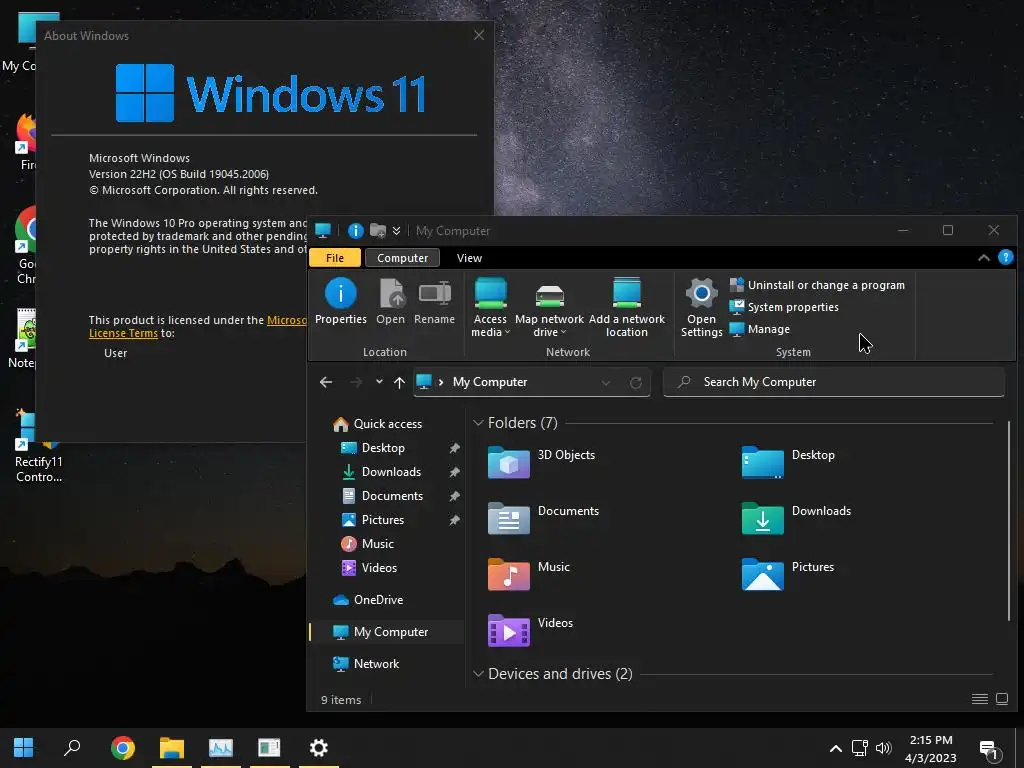1024x768 pixels.
Task: Click Open Settings gear in ribbon
Action: coord(701,307)
